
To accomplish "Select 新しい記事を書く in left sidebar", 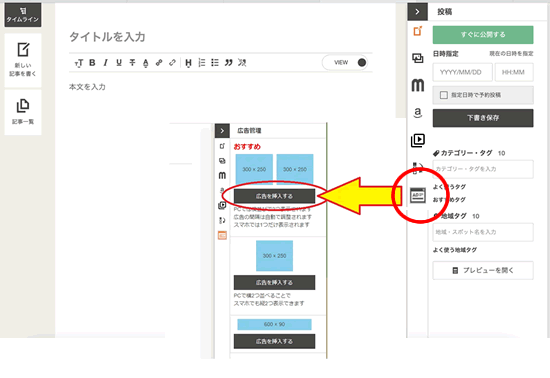I will click(23, 60).
